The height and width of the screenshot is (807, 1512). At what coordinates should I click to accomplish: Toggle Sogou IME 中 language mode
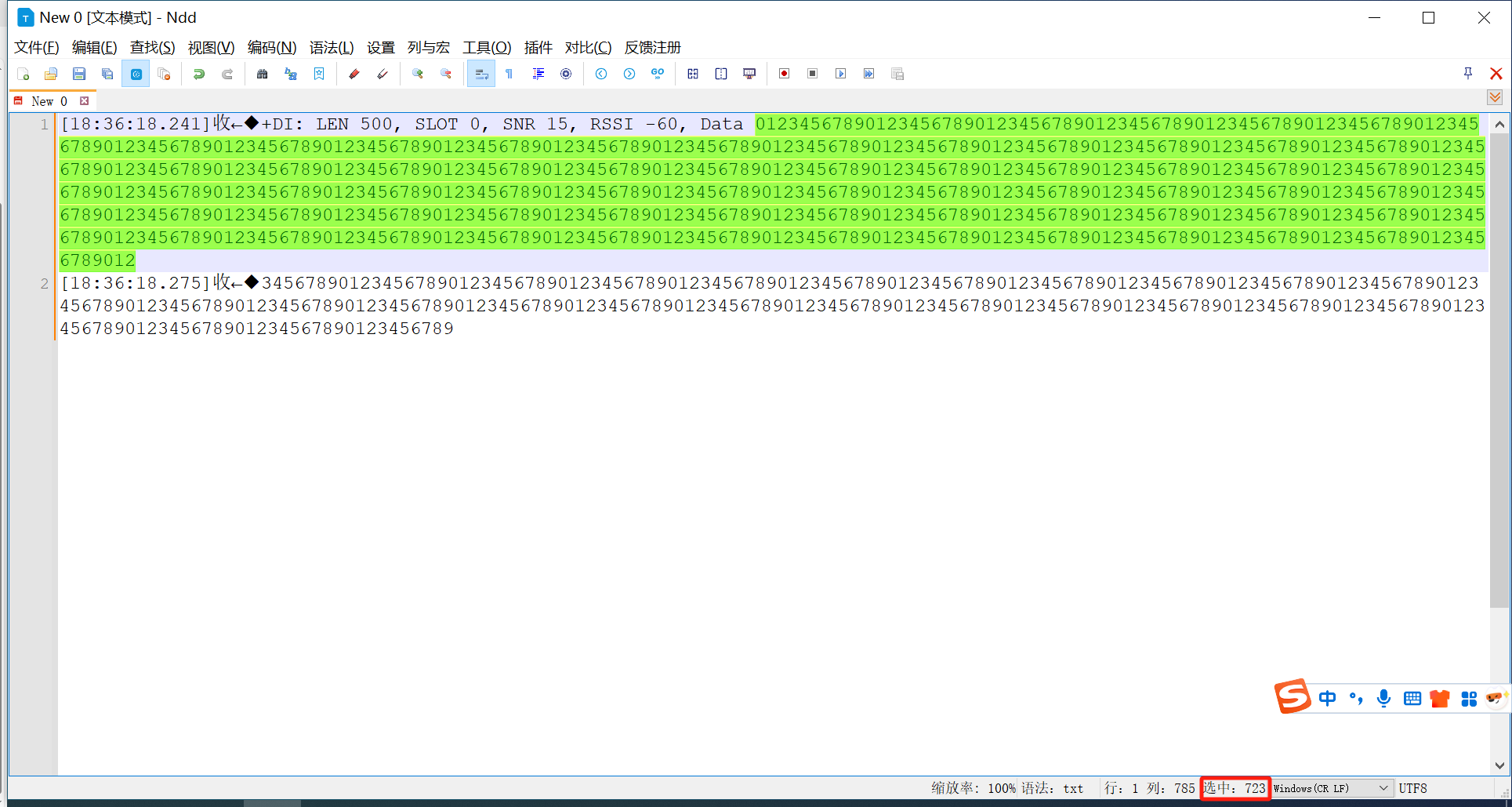[x=1327, y=698]
